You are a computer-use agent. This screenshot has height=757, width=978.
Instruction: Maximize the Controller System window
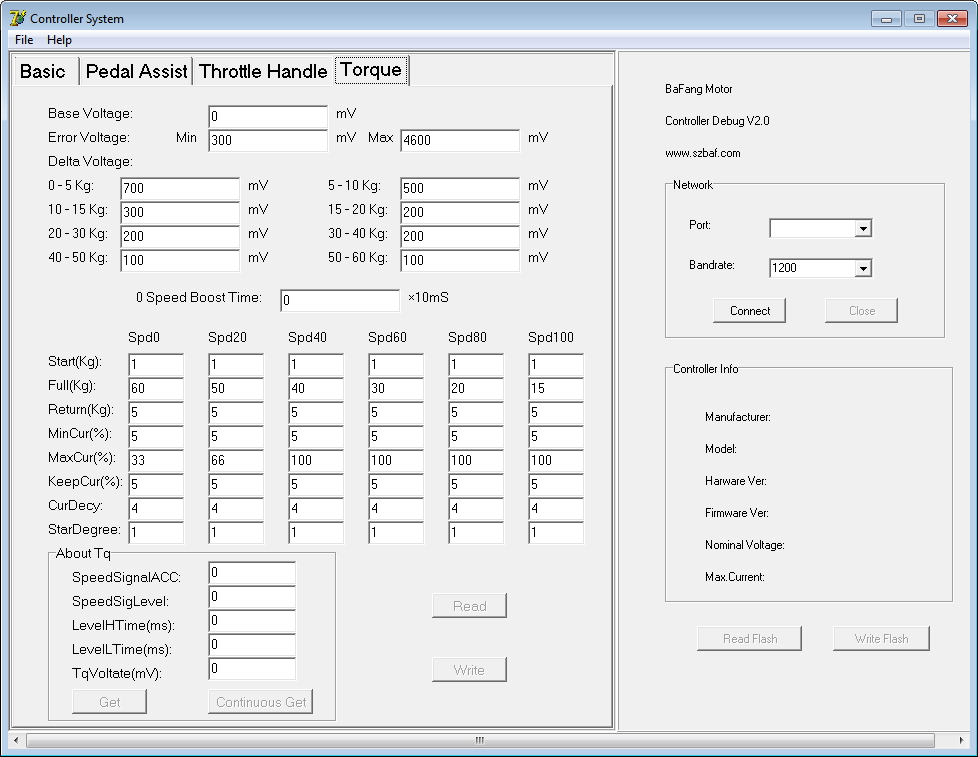(x=919, y=18)
